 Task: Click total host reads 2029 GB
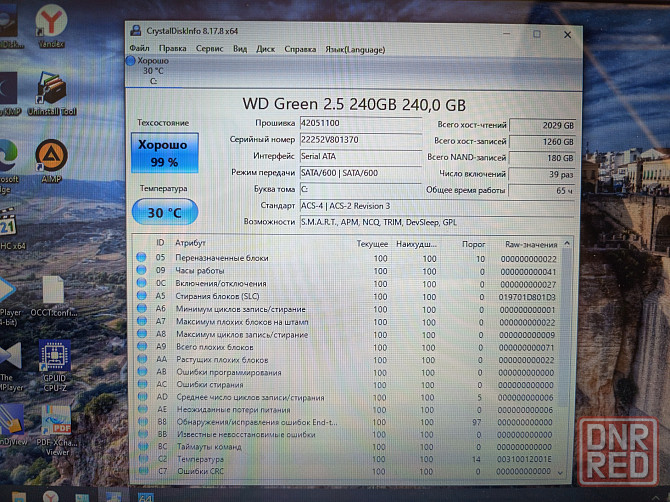point(543,126)
